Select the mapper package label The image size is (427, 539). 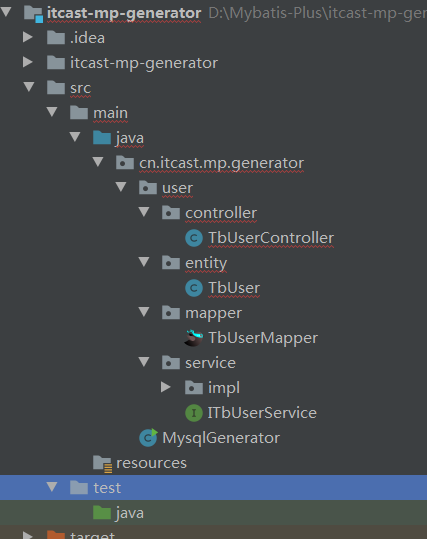pyautogui.click(x=213, y=314)
